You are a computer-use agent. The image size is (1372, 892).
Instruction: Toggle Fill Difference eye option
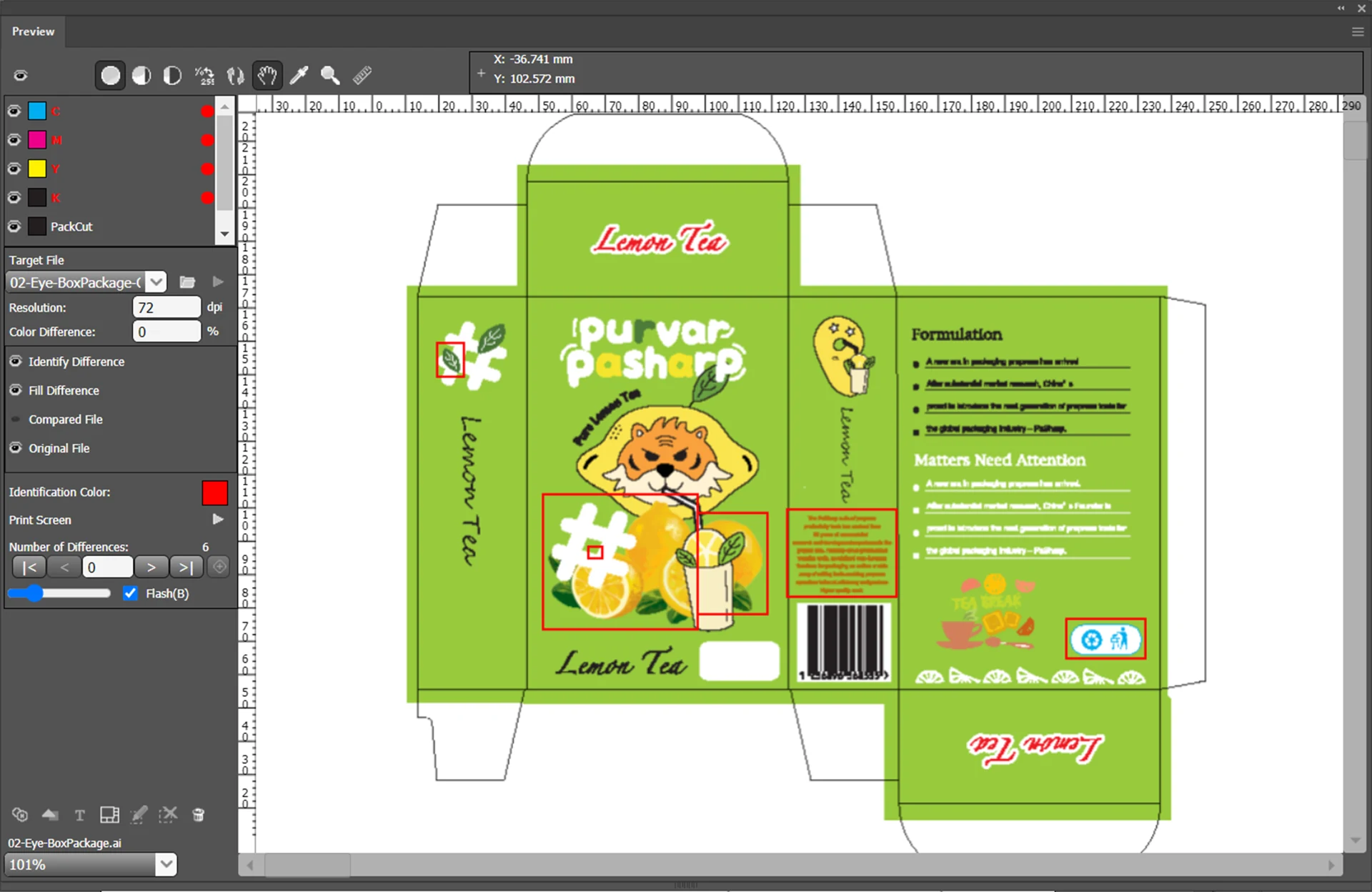[16, 390]
